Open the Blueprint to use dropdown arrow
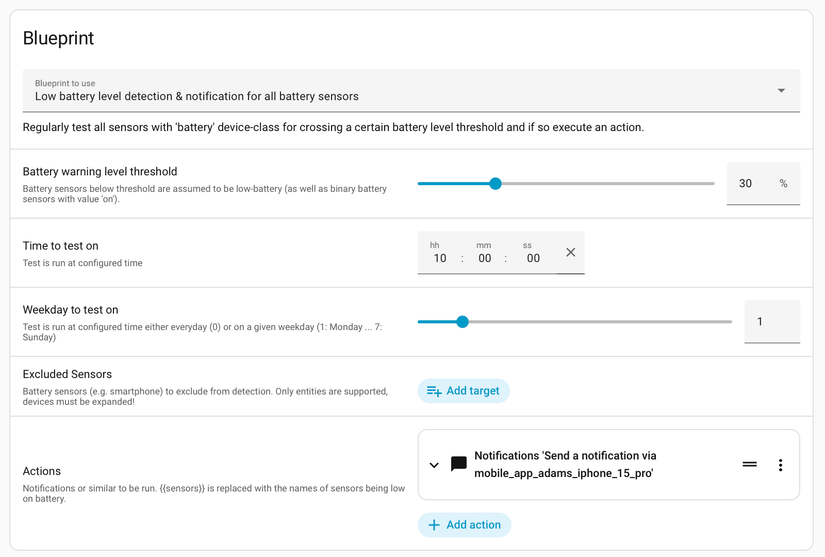Image resolution: width=825 pixels, height=557 pixels. (x=781, y=91)
